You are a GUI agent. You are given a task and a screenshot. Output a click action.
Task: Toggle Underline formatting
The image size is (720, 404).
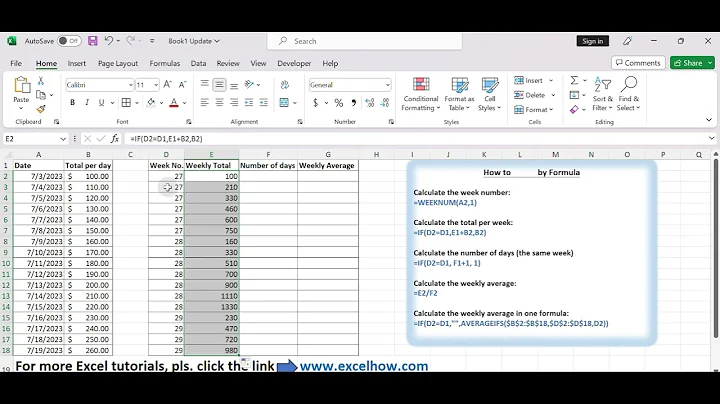[101, 102]
